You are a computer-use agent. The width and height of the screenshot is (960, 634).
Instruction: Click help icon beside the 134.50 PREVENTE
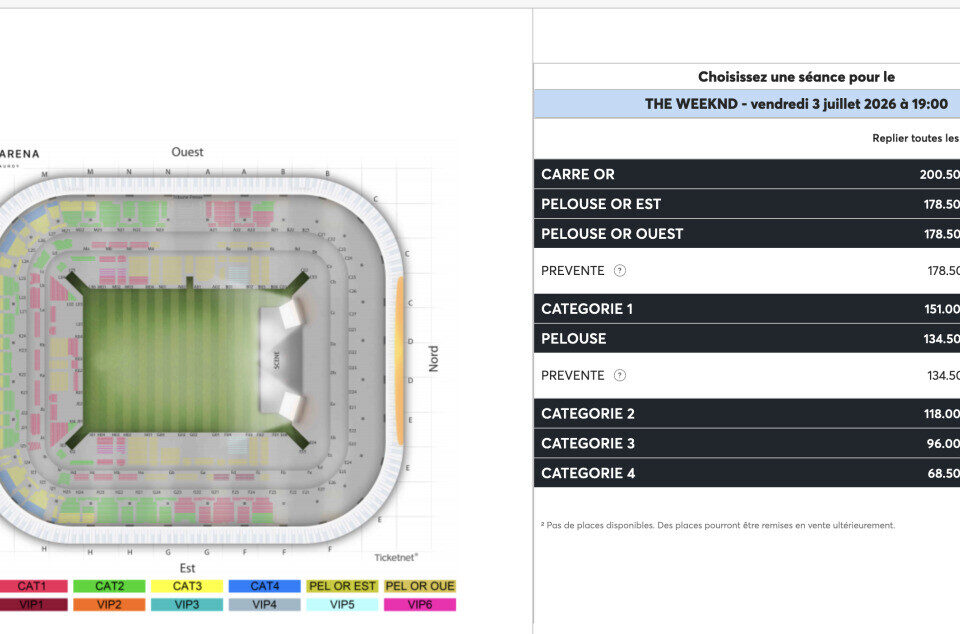pos(620,375)
